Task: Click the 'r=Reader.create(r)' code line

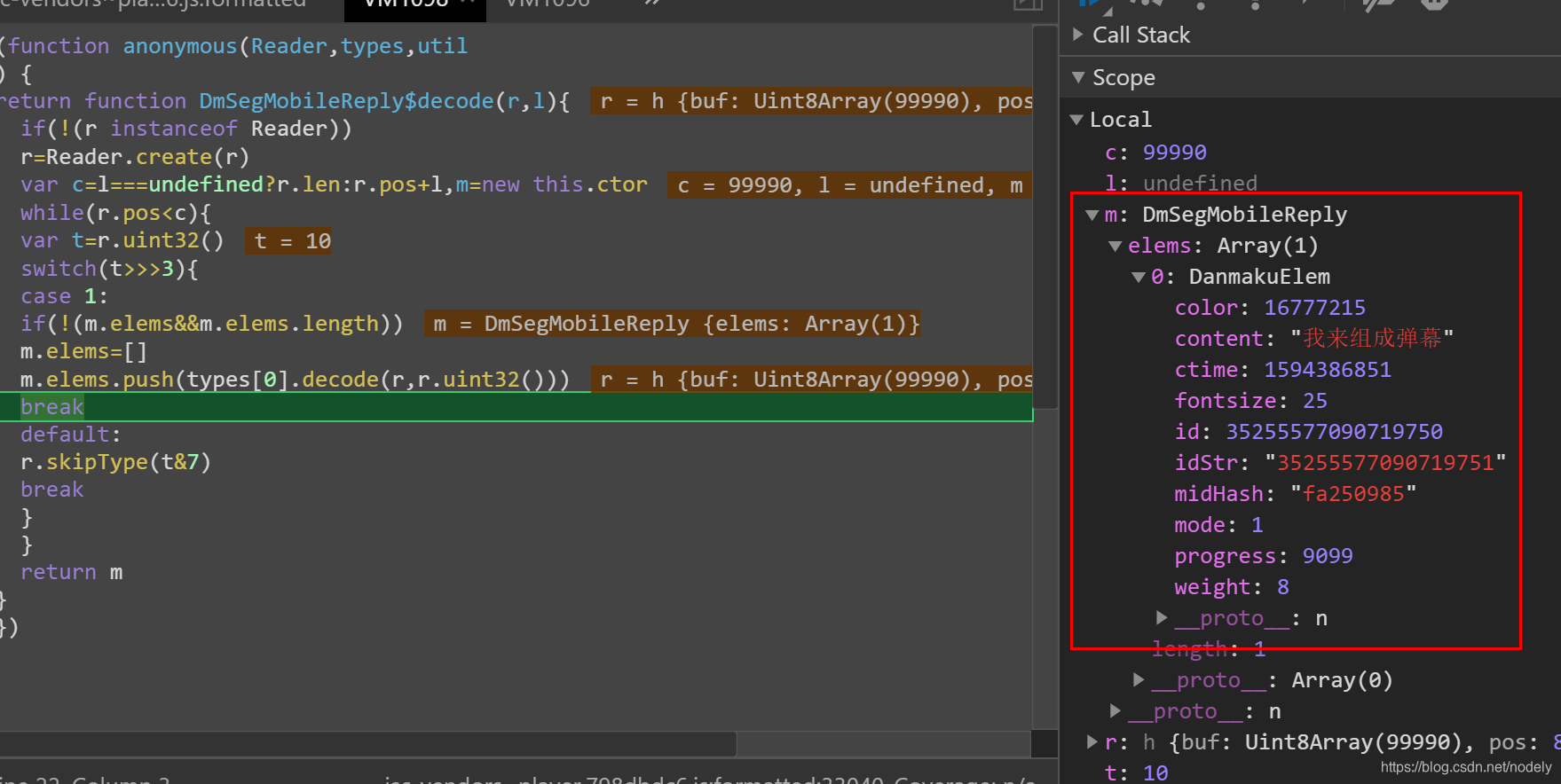Action: (x=135, y=157)
